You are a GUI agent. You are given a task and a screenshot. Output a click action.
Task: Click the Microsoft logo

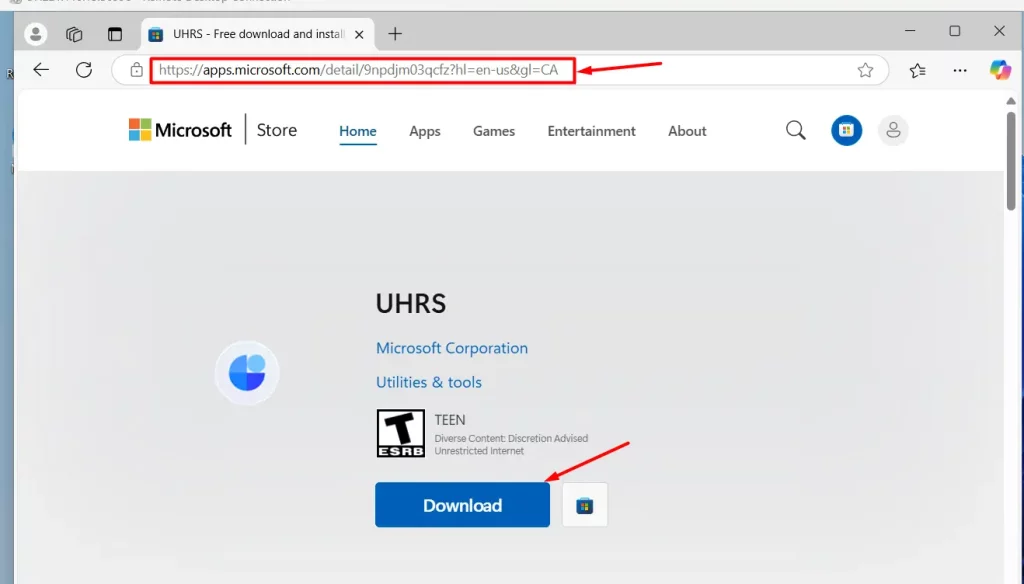coord(180,130)
